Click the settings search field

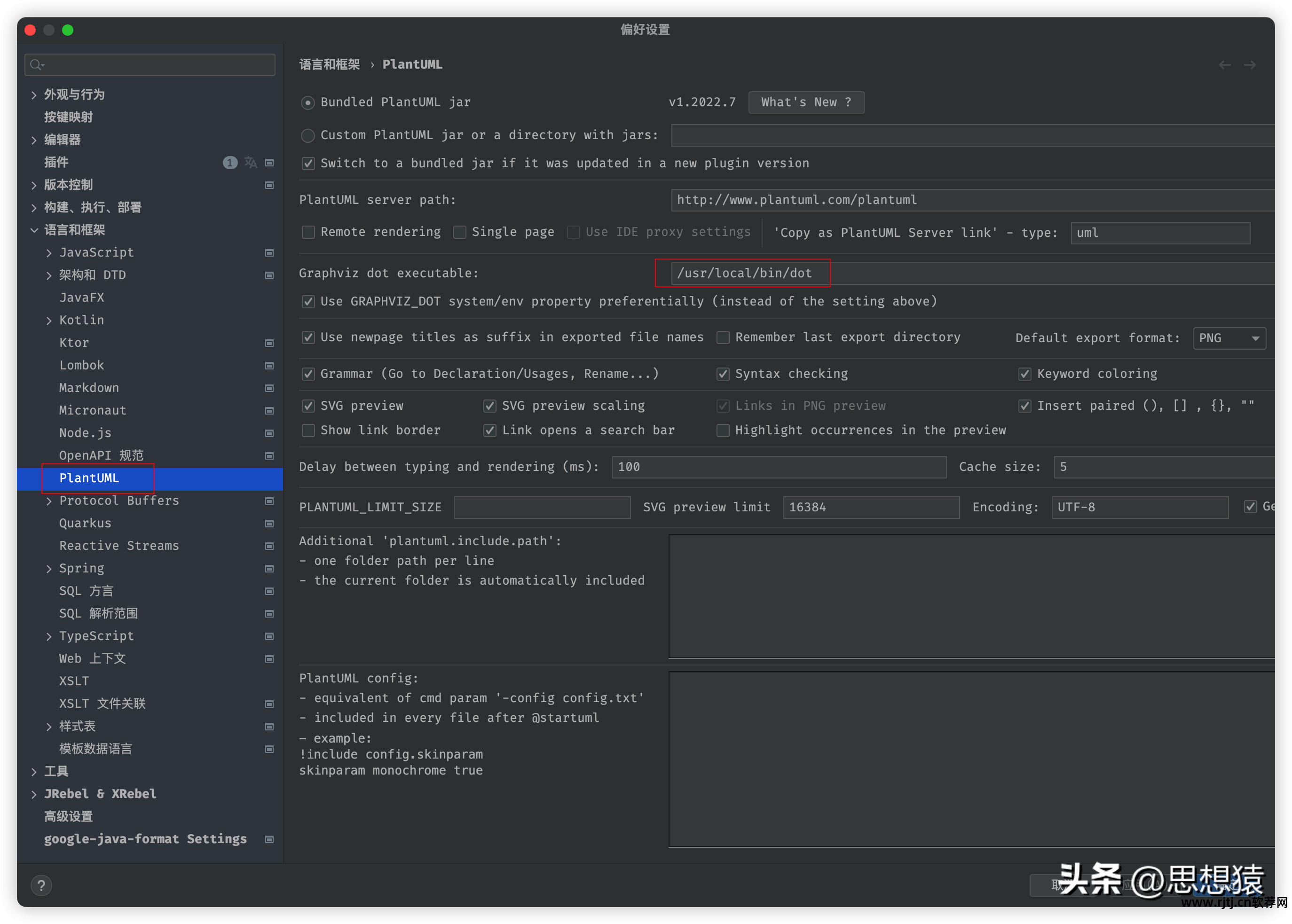tap(150, 65)
